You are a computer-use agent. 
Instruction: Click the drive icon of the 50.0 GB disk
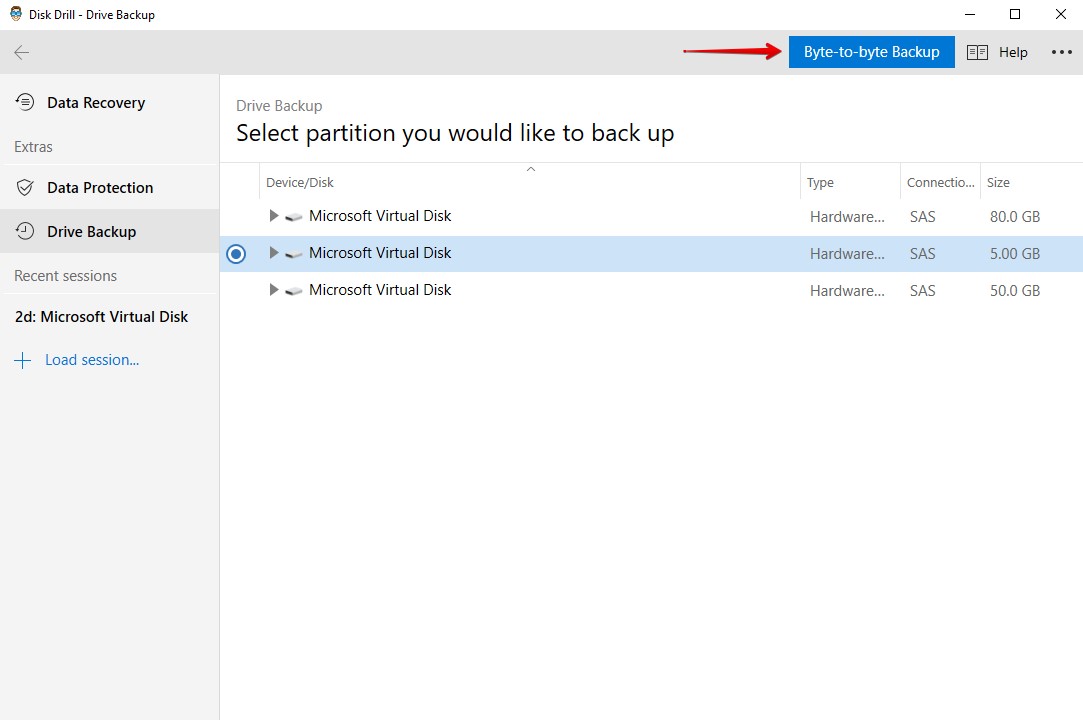[294, 291]
